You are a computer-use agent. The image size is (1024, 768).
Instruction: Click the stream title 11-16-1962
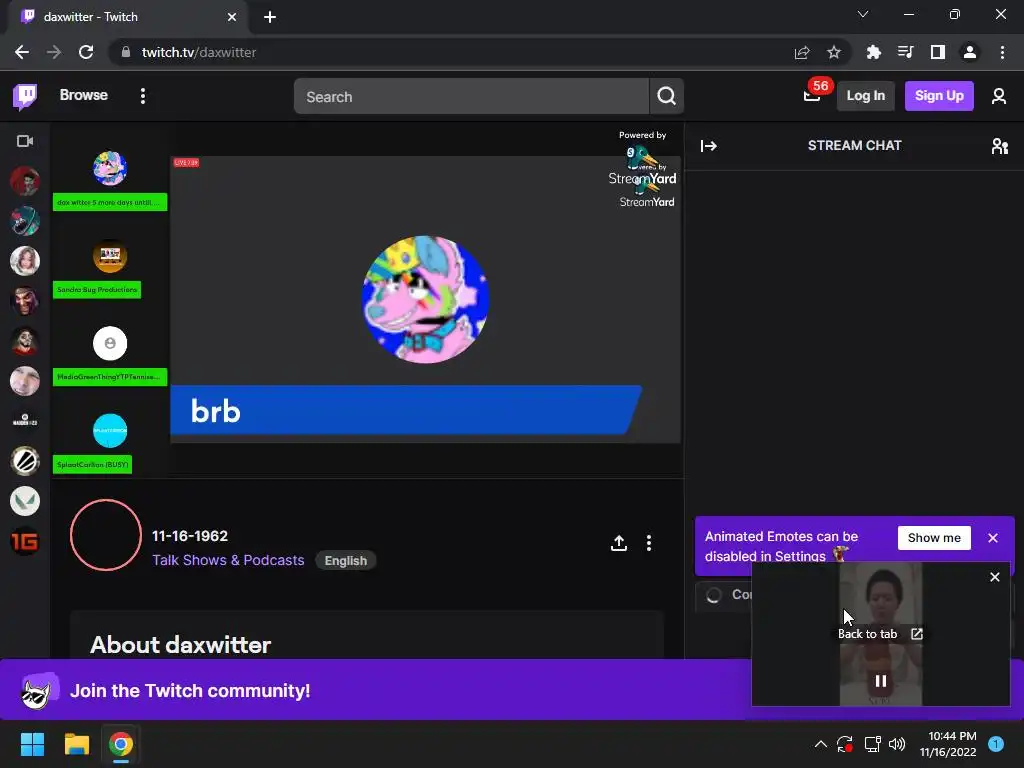pos(190,536)
